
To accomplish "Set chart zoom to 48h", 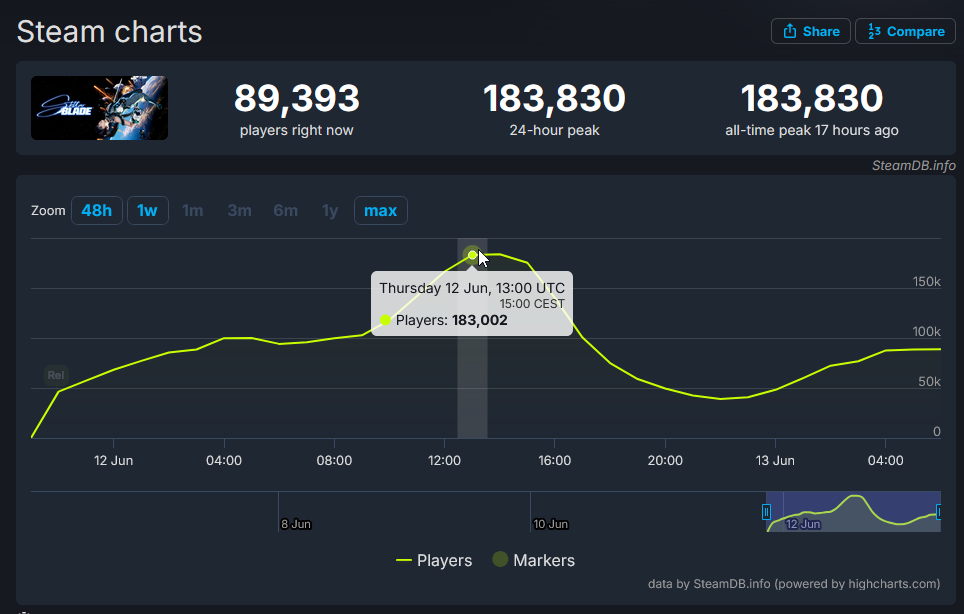I will point(97,211).
